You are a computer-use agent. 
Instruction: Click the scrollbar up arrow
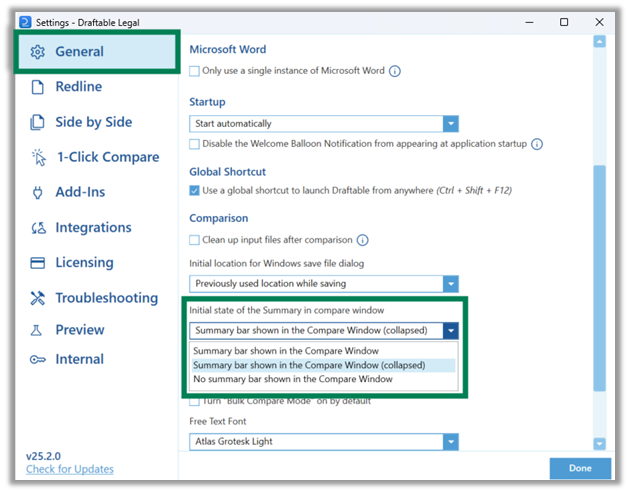pos(599,42)
